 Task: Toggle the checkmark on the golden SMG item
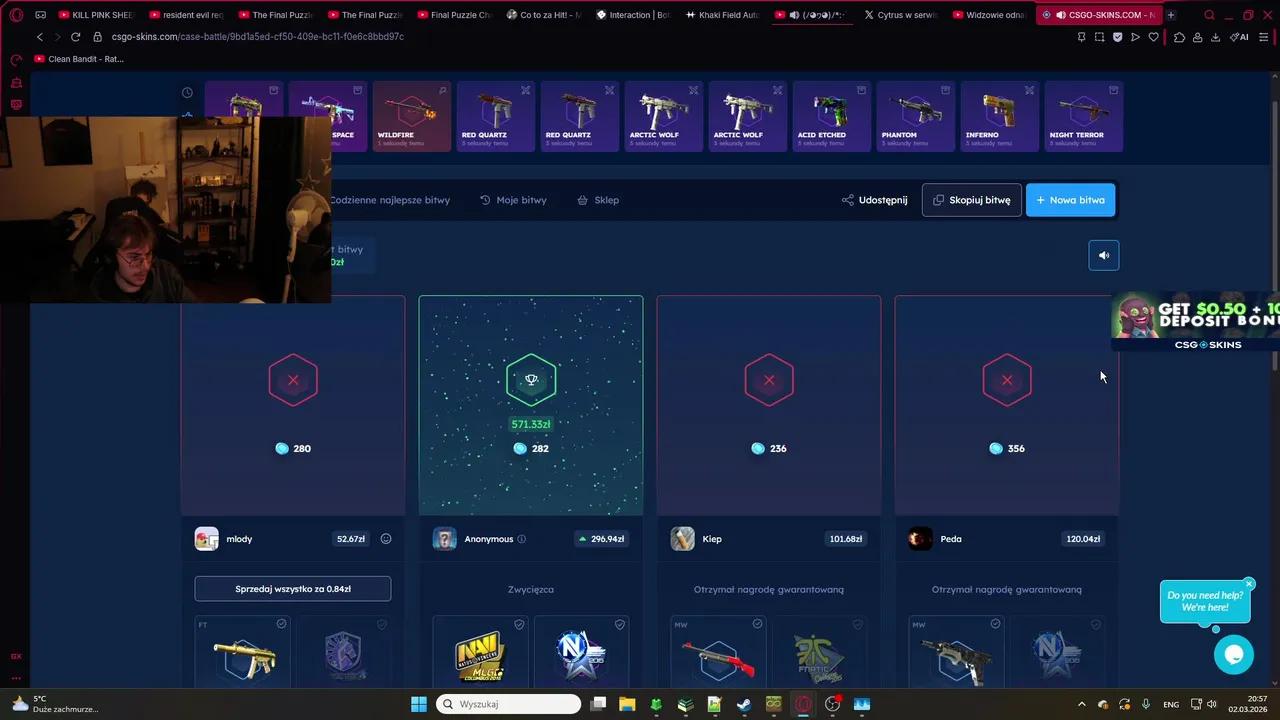click(x=281, y=624)
